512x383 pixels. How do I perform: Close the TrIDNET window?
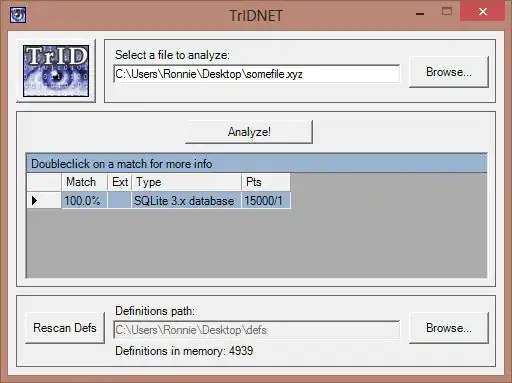pyautogui.click(x=482, y=11)
